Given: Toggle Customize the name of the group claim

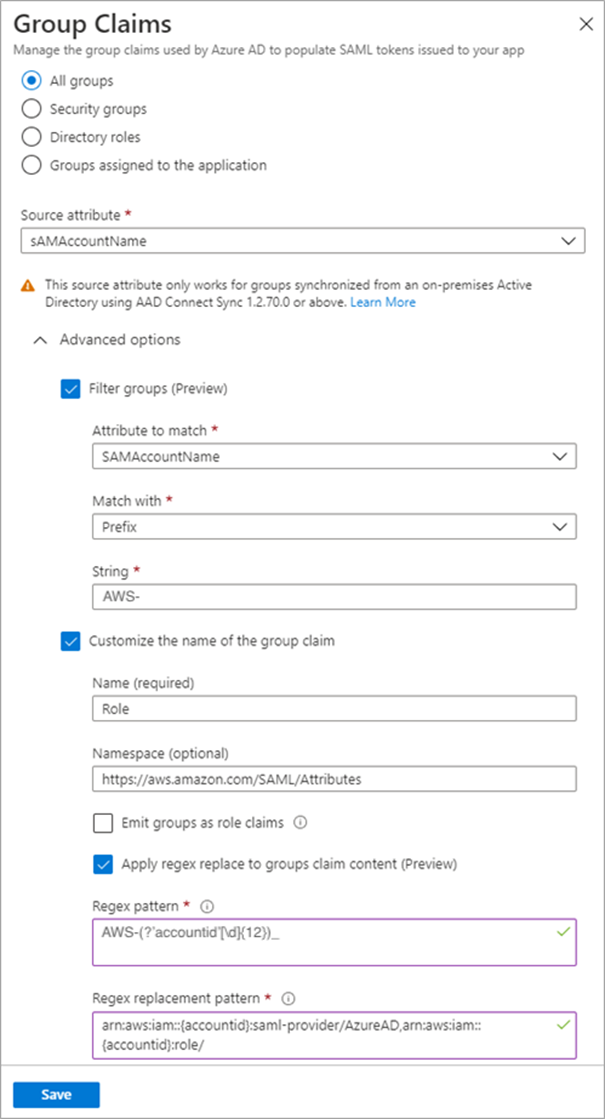Looking at the screenshot, I should coord(71,641).
